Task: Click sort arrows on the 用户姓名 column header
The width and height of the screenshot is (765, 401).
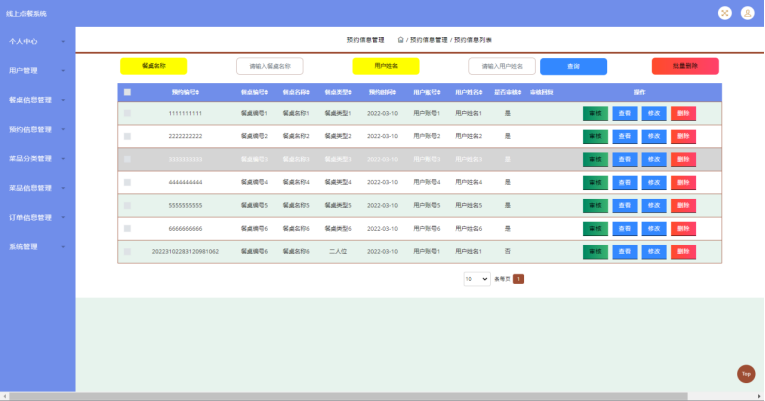Action: click(482, 92)
